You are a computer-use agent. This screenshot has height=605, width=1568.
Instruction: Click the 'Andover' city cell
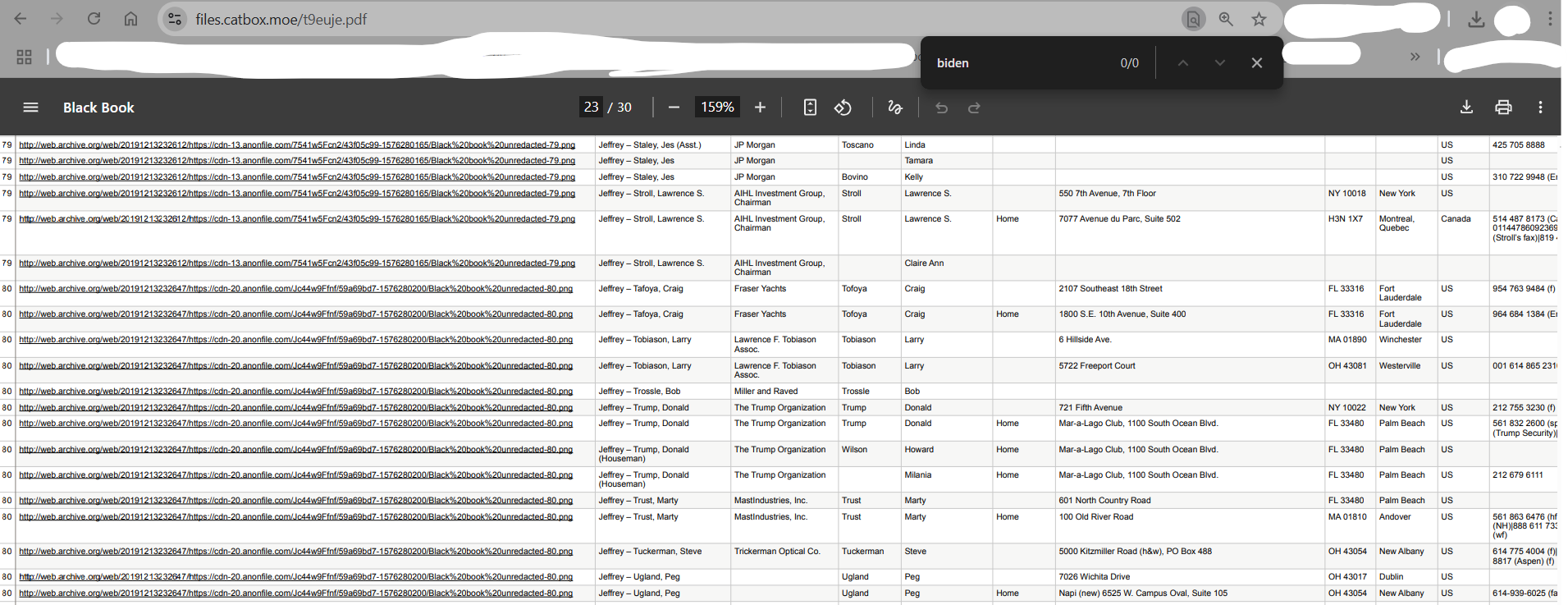click(1395, 517)
